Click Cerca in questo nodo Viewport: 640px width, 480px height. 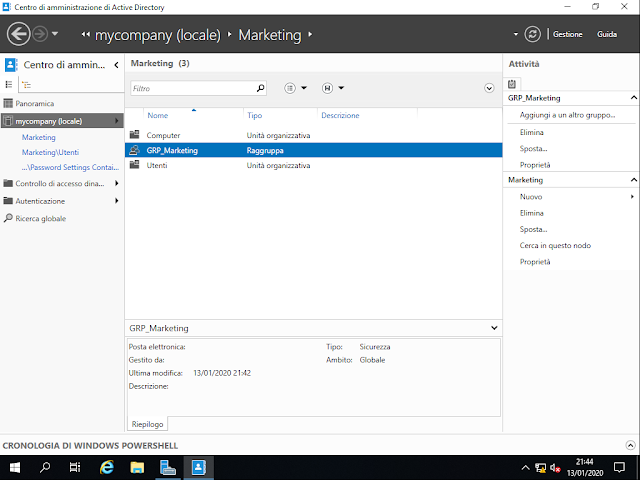pyautogui.click(x=555, y=246)
